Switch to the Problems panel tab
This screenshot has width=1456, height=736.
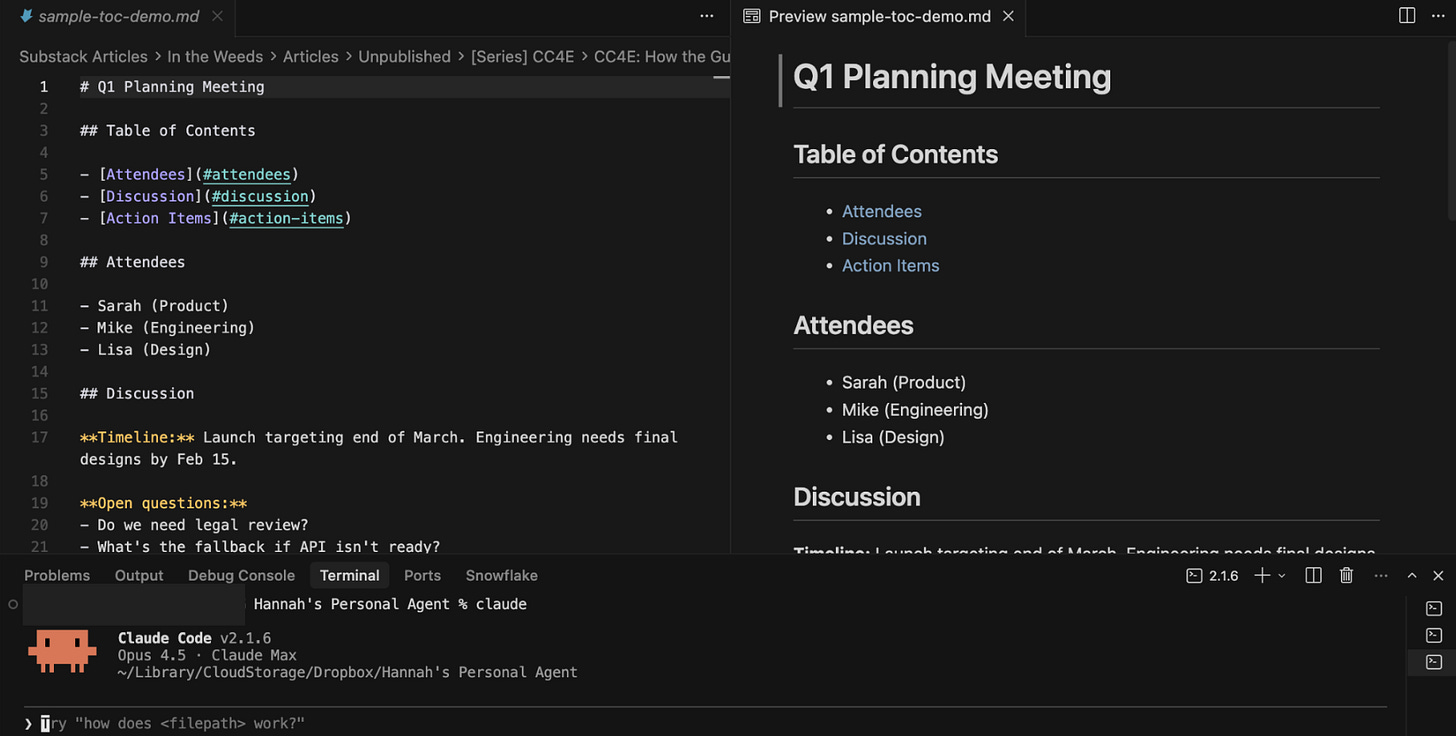(x=57, y=575)
